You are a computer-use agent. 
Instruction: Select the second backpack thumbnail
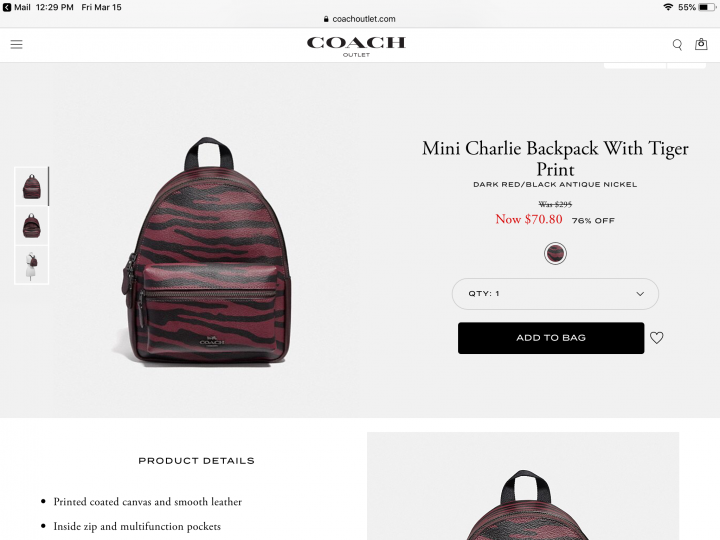click(x=32, y=225)
